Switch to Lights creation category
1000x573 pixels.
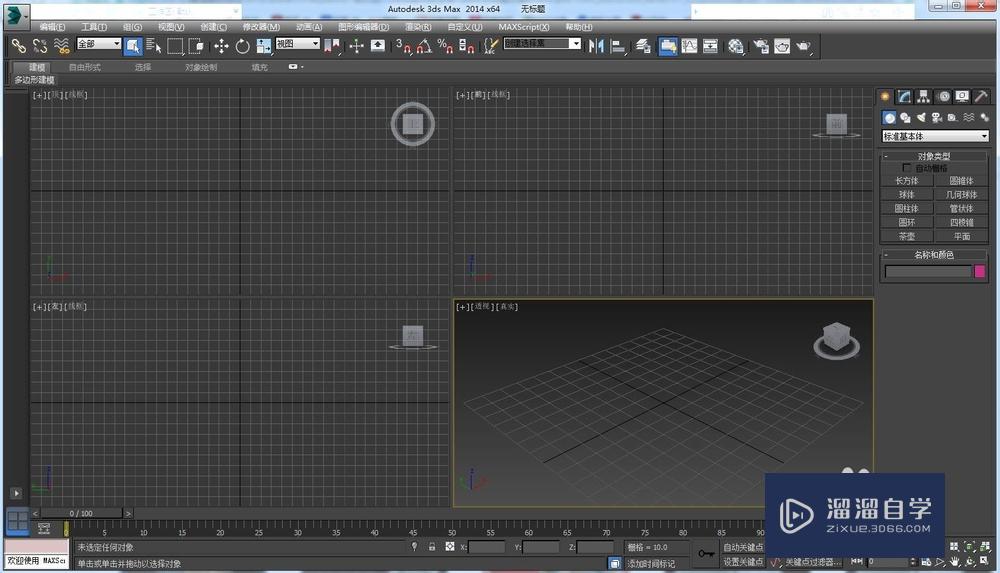click(x=921, y=118)
